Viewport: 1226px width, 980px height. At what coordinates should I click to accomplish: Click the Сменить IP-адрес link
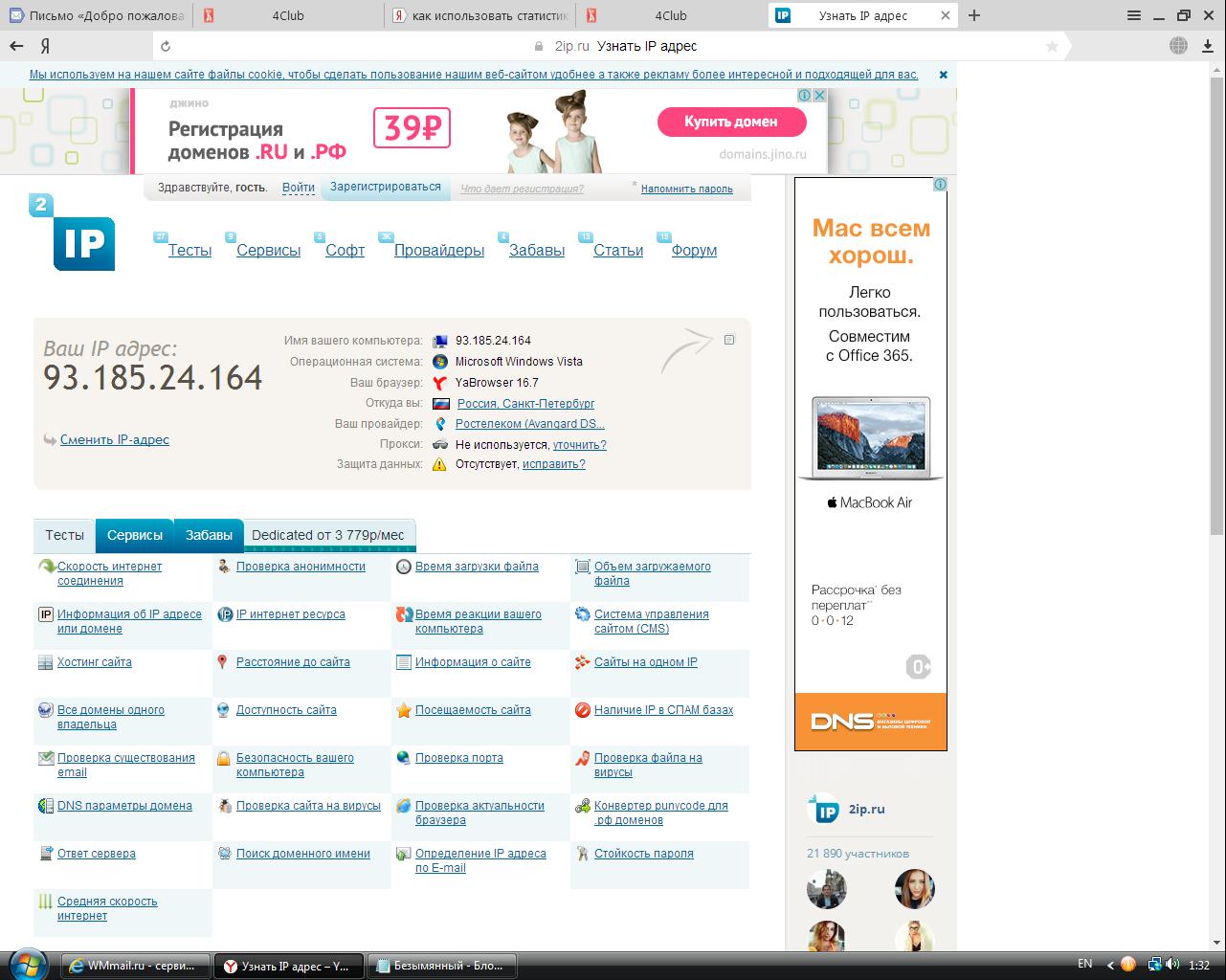click(115, 439)
